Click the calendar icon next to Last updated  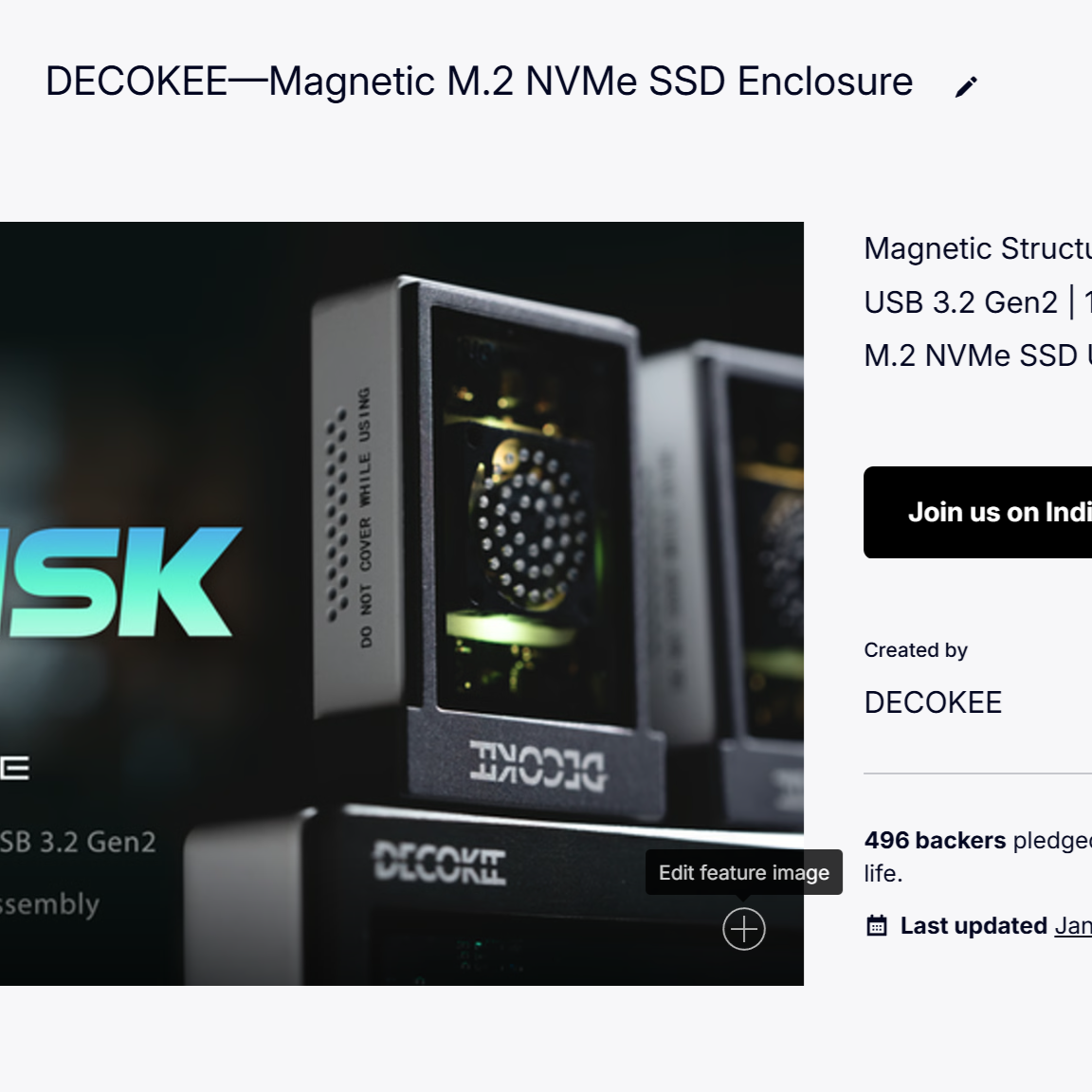[x=876, y=925]
